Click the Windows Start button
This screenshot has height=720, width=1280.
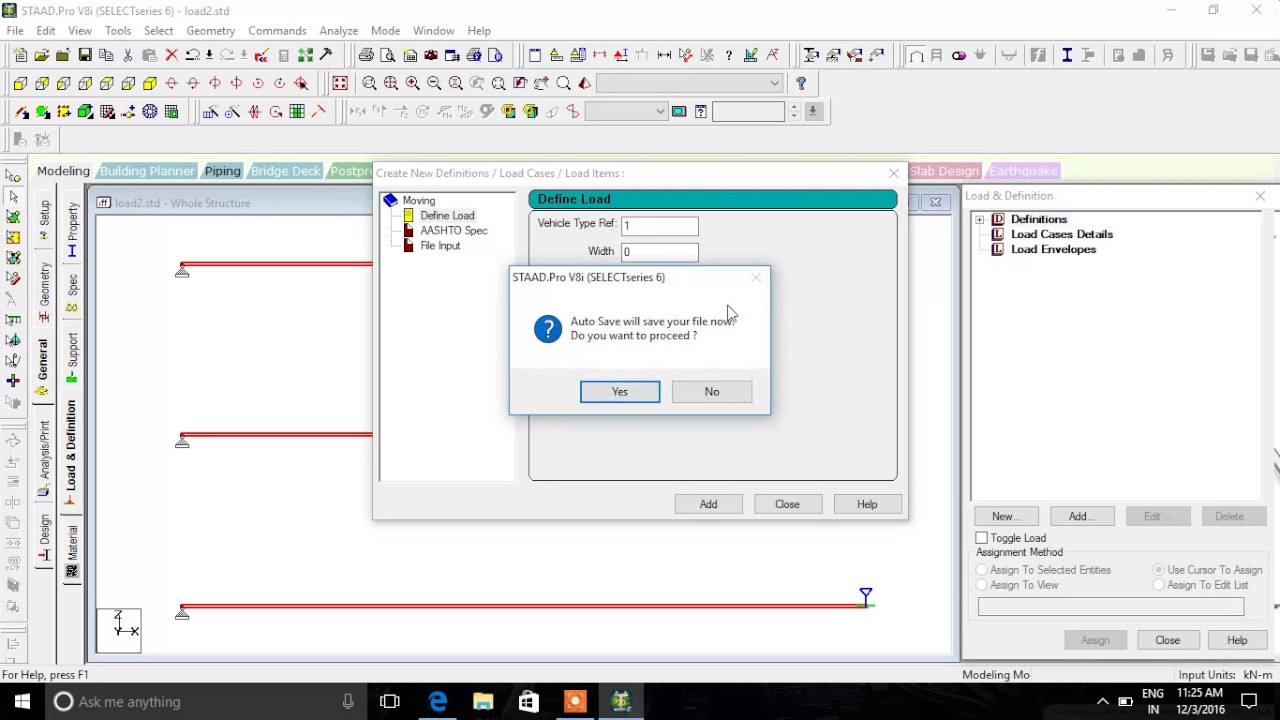pyautogui.click(x=22, y=701)
